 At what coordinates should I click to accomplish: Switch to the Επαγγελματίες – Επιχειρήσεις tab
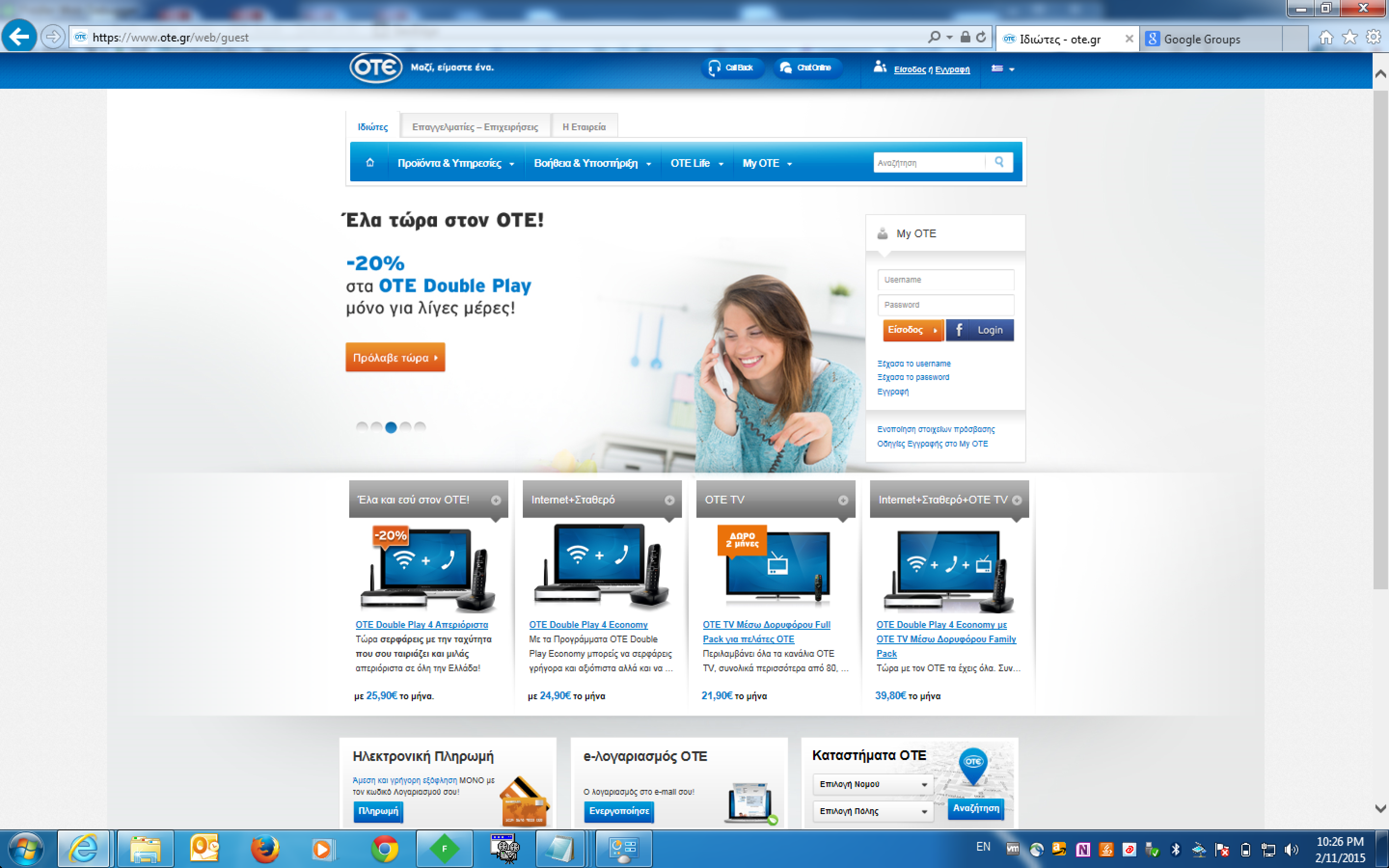(475, 127)
